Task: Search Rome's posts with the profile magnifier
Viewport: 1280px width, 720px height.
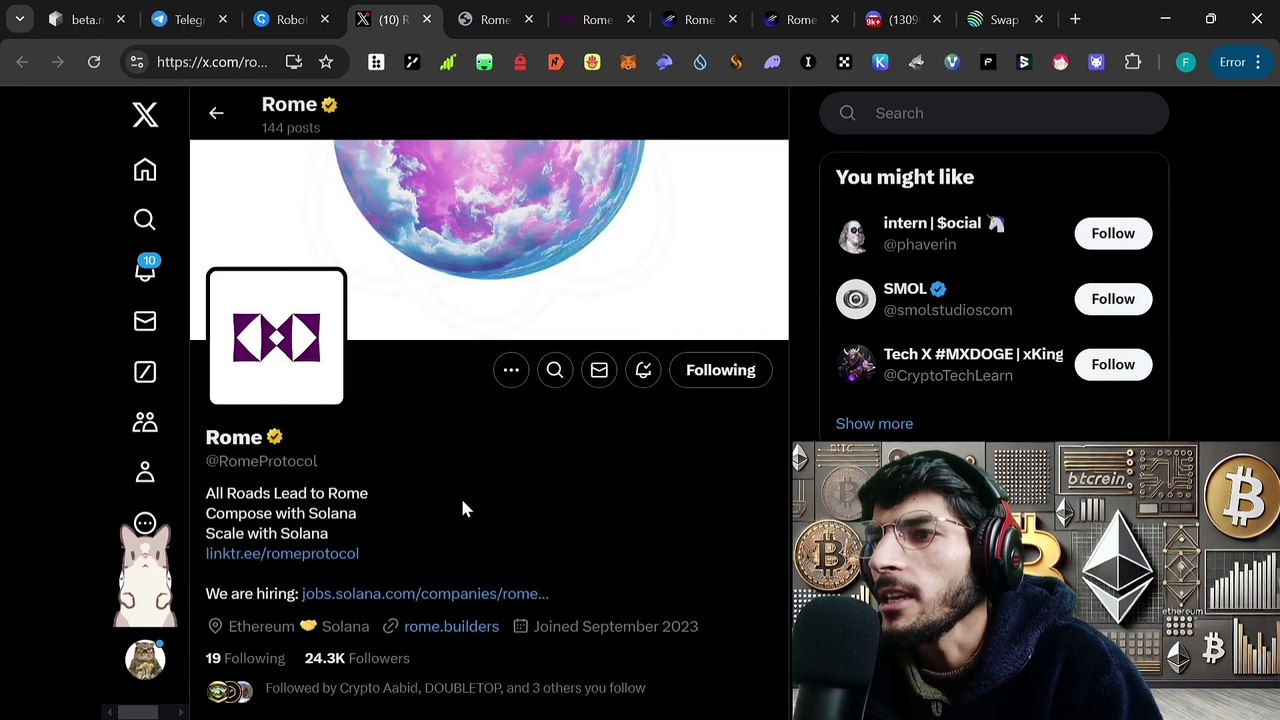Action: [x=555, y=370]
